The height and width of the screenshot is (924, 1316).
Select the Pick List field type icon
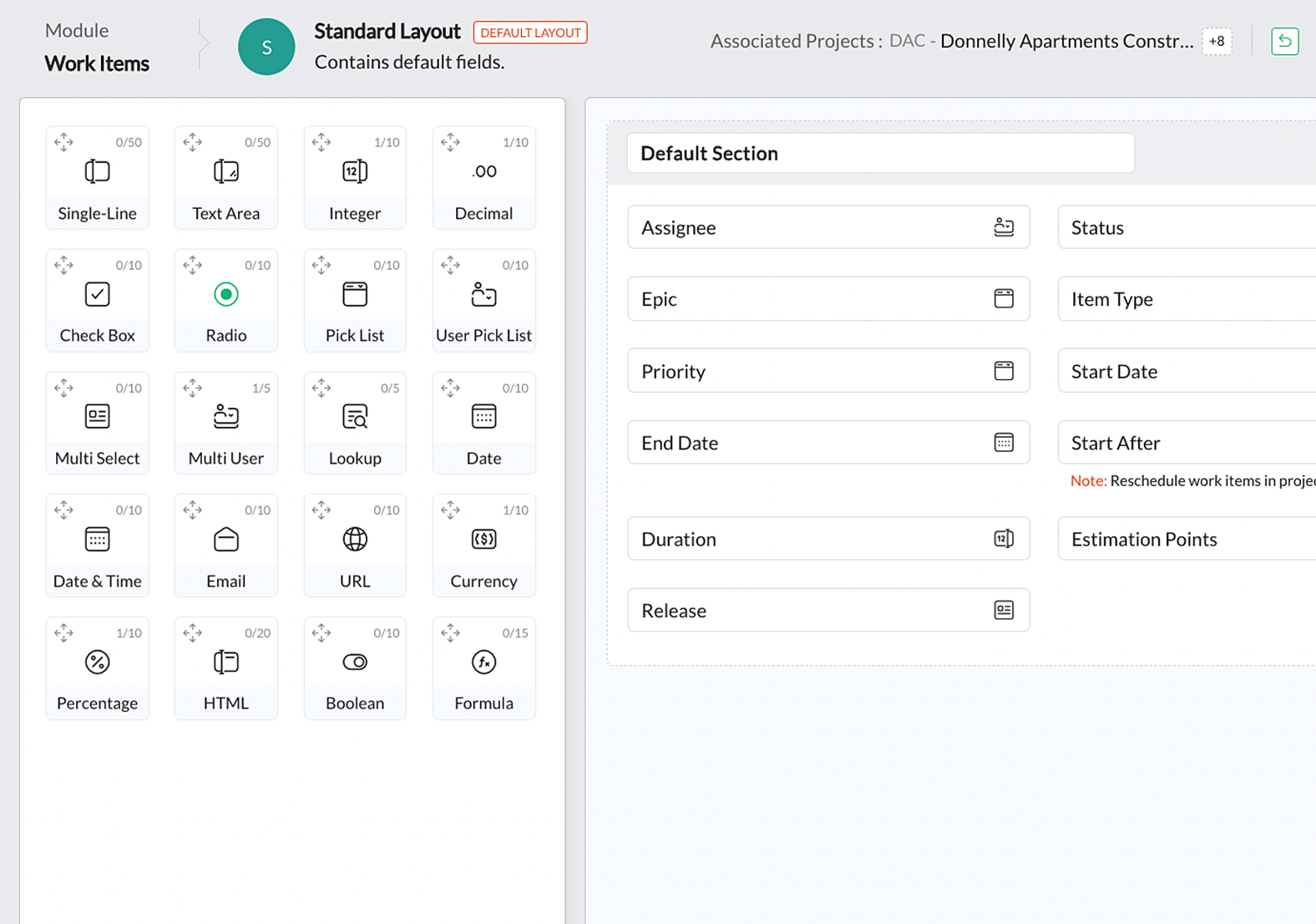pyautogui.click(x=355, y=294)
